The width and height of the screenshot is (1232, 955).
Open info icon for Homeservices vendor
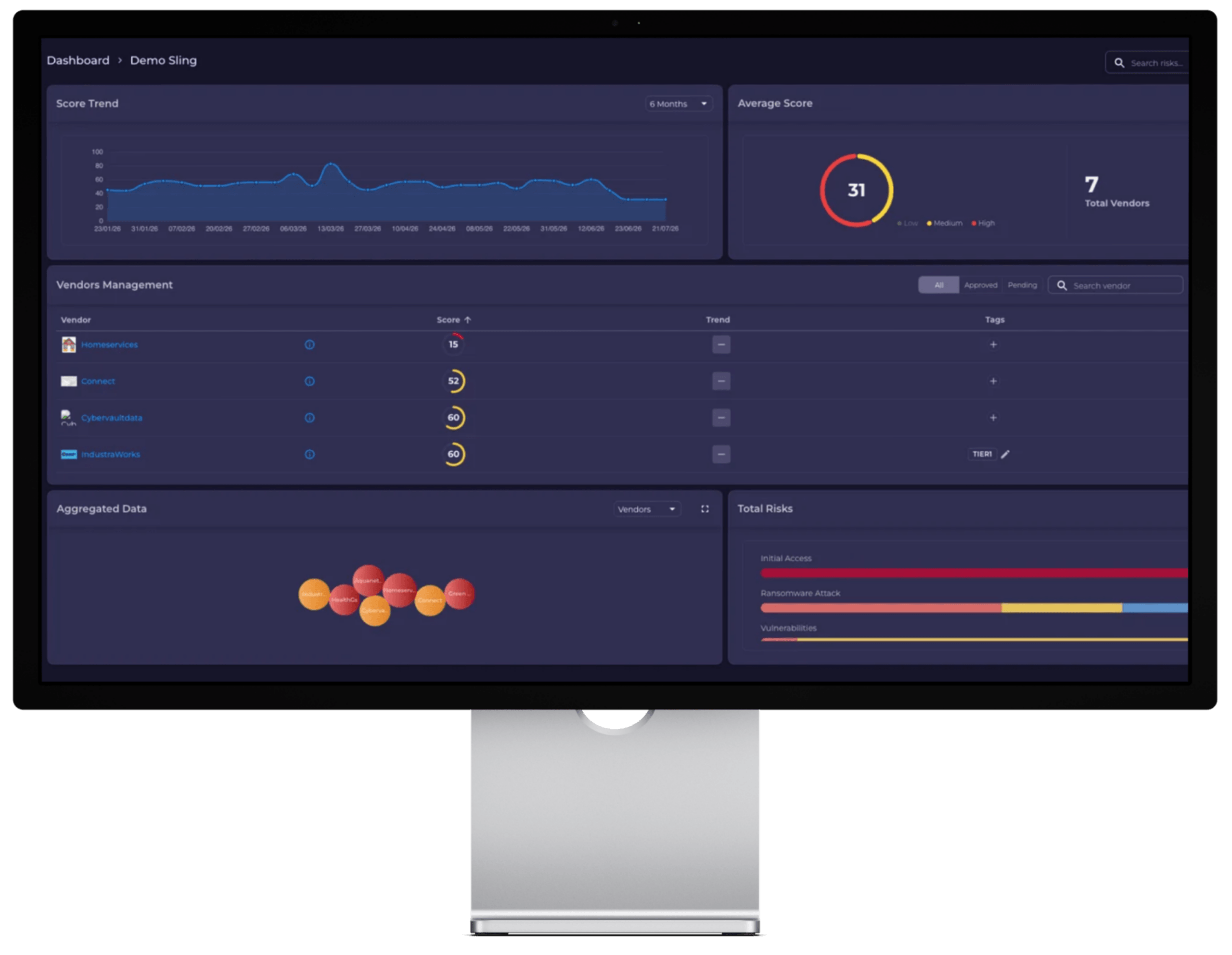coord(310,344)
